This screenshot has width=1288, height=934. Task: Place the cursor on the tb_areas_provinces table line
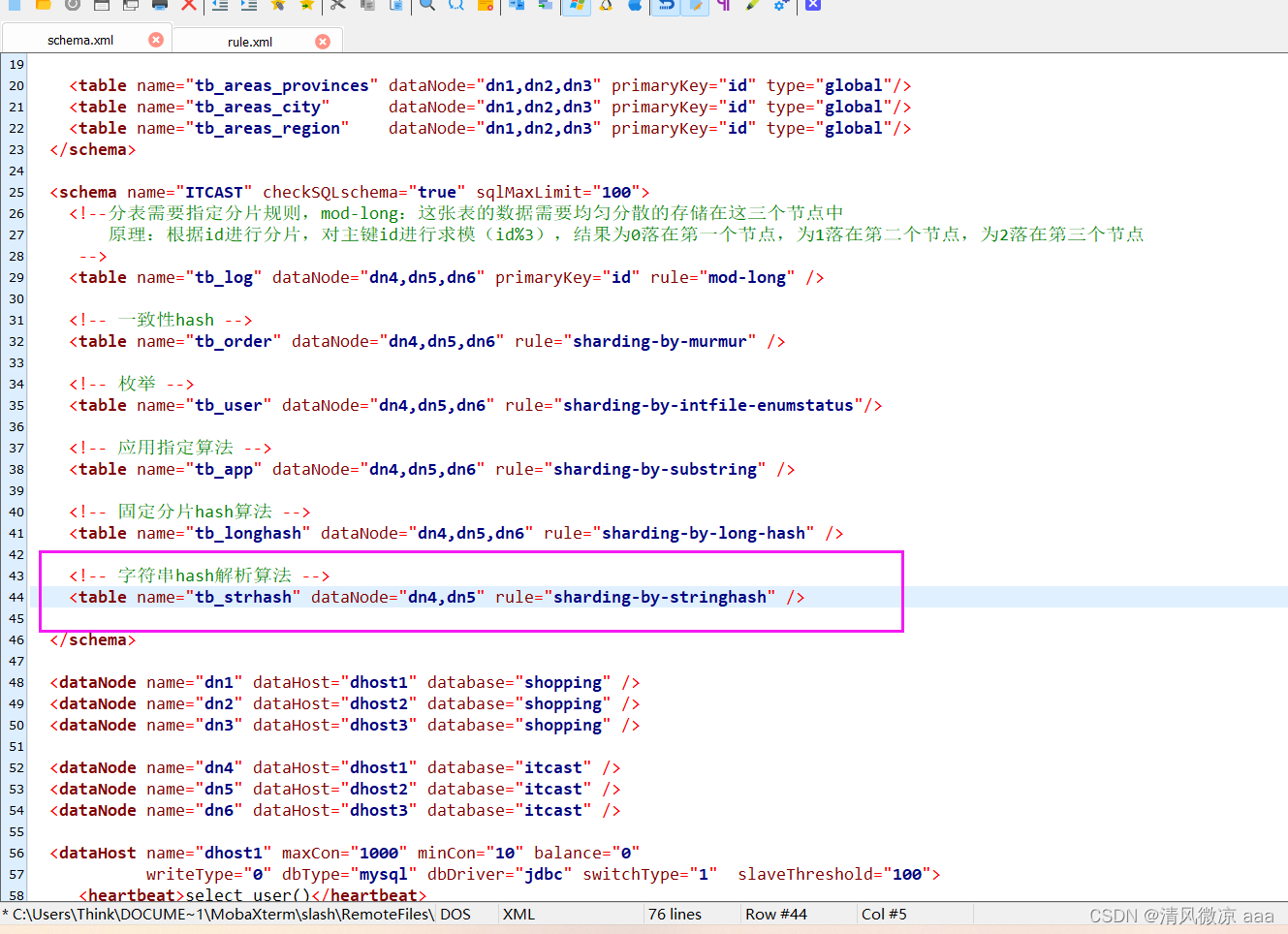pos(489,85)
